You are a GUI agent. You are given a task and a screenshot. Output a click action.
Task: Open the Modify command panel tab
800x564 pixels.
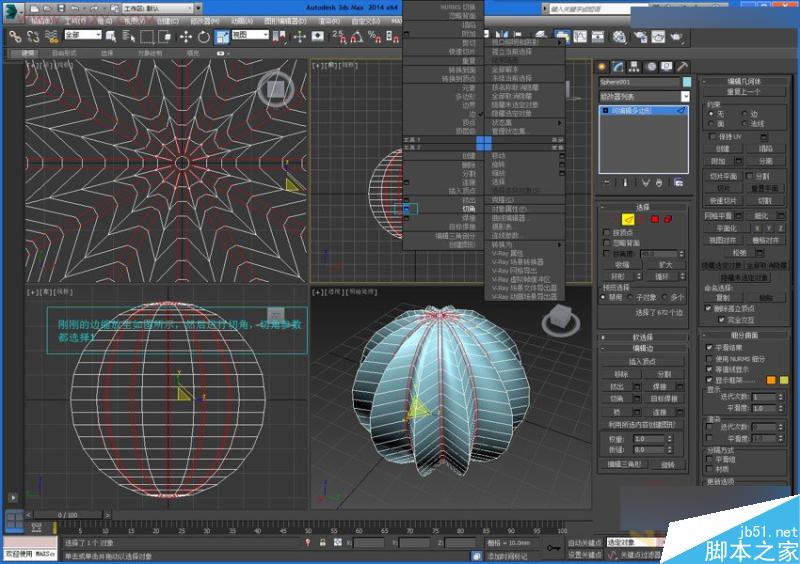pyautogui.click(x=618, y=66)
